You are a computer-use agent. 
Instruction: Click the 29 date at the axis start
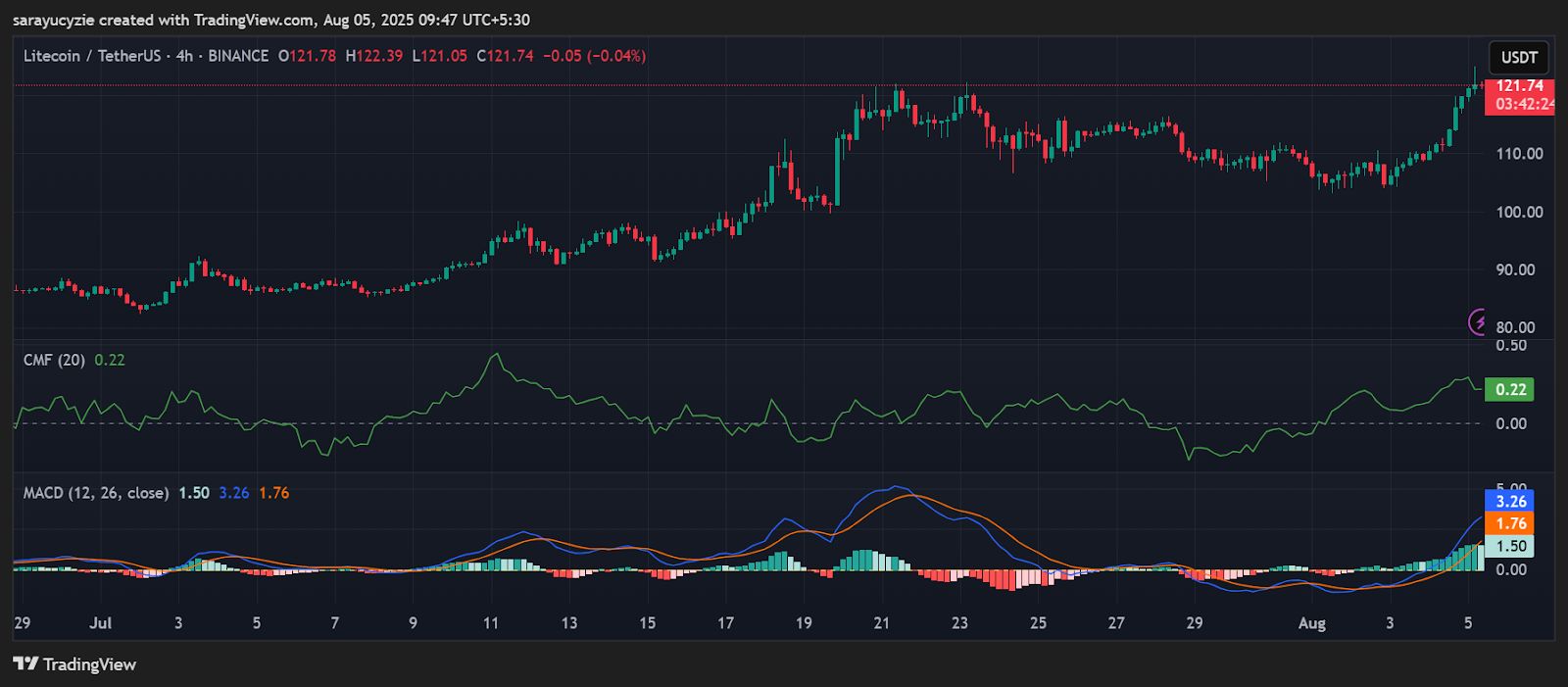click(22, 623)
